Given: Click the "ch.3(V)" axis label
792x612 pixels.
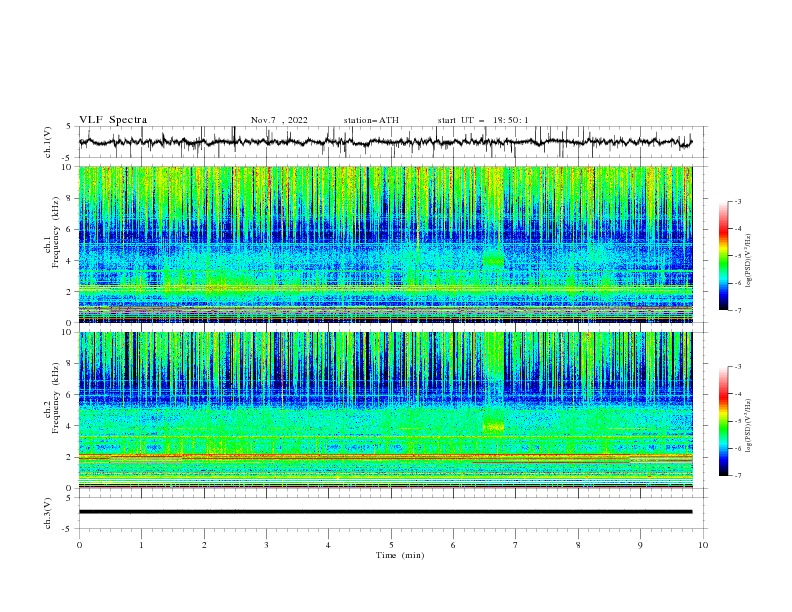Looking at the screenshot, I should coord(48,513).
